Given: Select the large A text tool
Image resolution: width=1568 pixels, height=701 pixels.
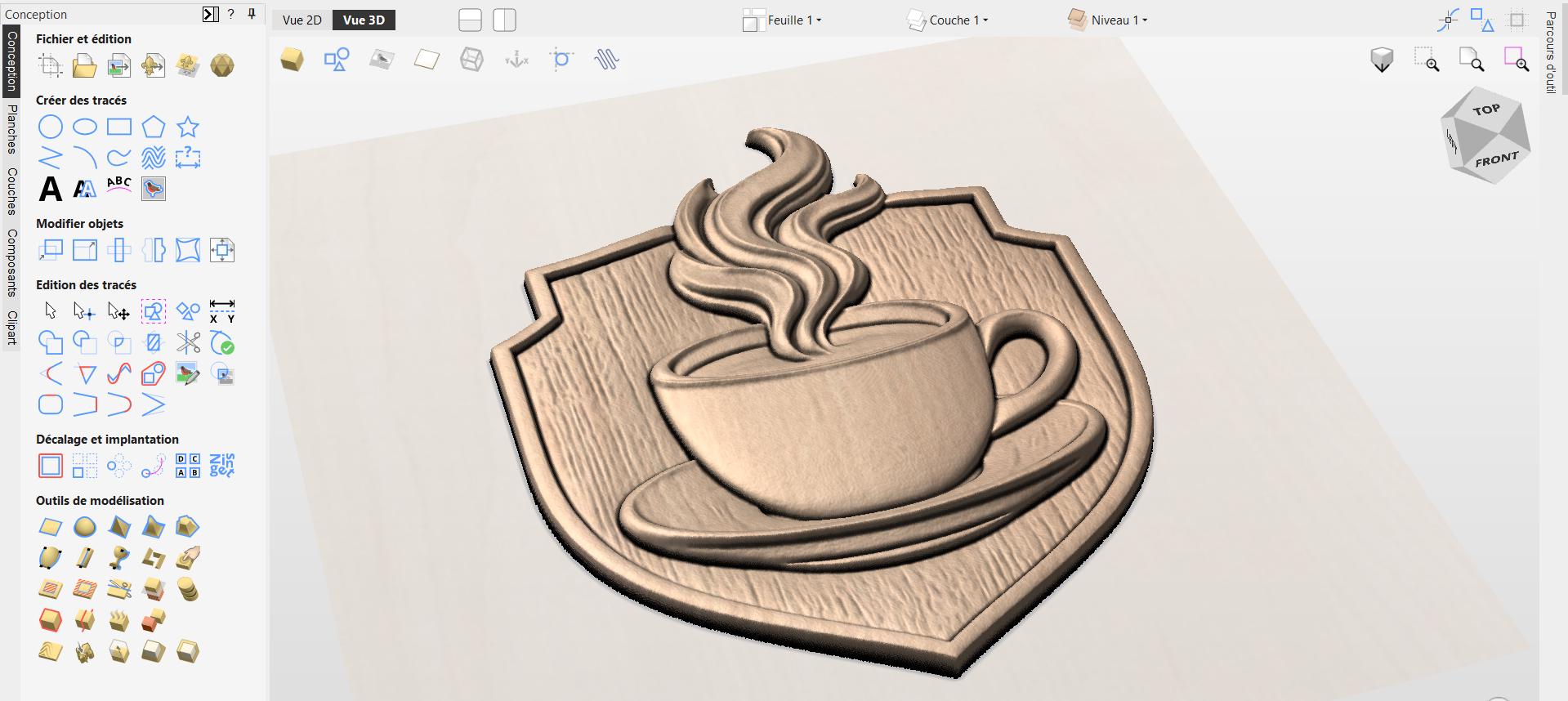Looking at the screenshot, I should tap(51, 189).
